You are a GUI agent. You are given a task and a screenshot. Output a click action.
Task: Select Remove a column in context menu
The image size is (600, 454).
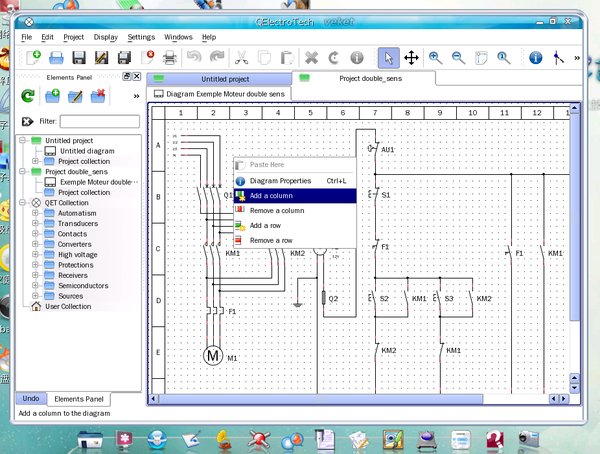coord(277,211)
